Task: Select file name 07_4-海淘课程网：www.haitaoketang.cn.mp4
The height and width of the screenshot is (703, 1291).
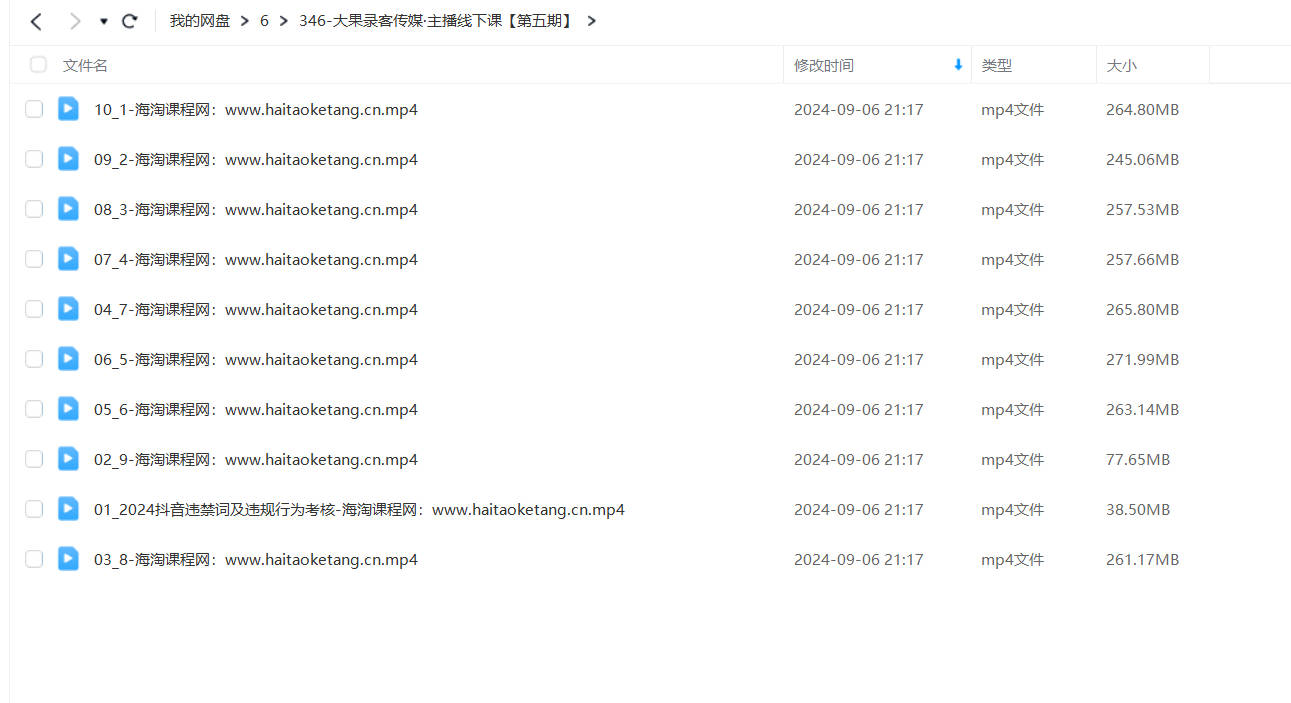Action: pyautogui.click(x=256, y=260)
